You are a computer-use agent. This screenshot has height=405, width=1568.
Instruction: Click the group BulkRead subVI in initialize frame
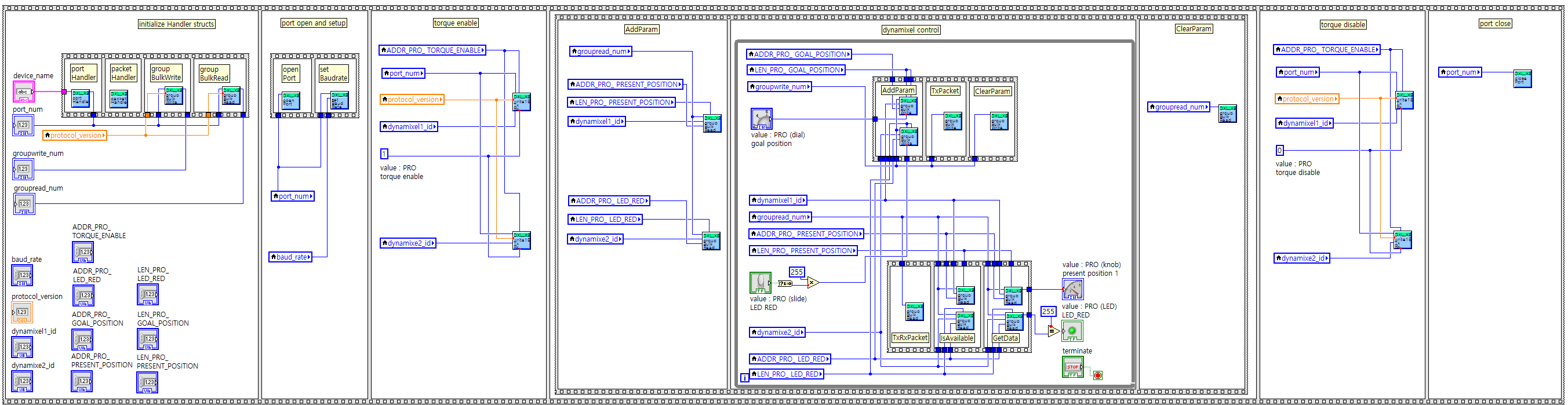coord(231,96)
